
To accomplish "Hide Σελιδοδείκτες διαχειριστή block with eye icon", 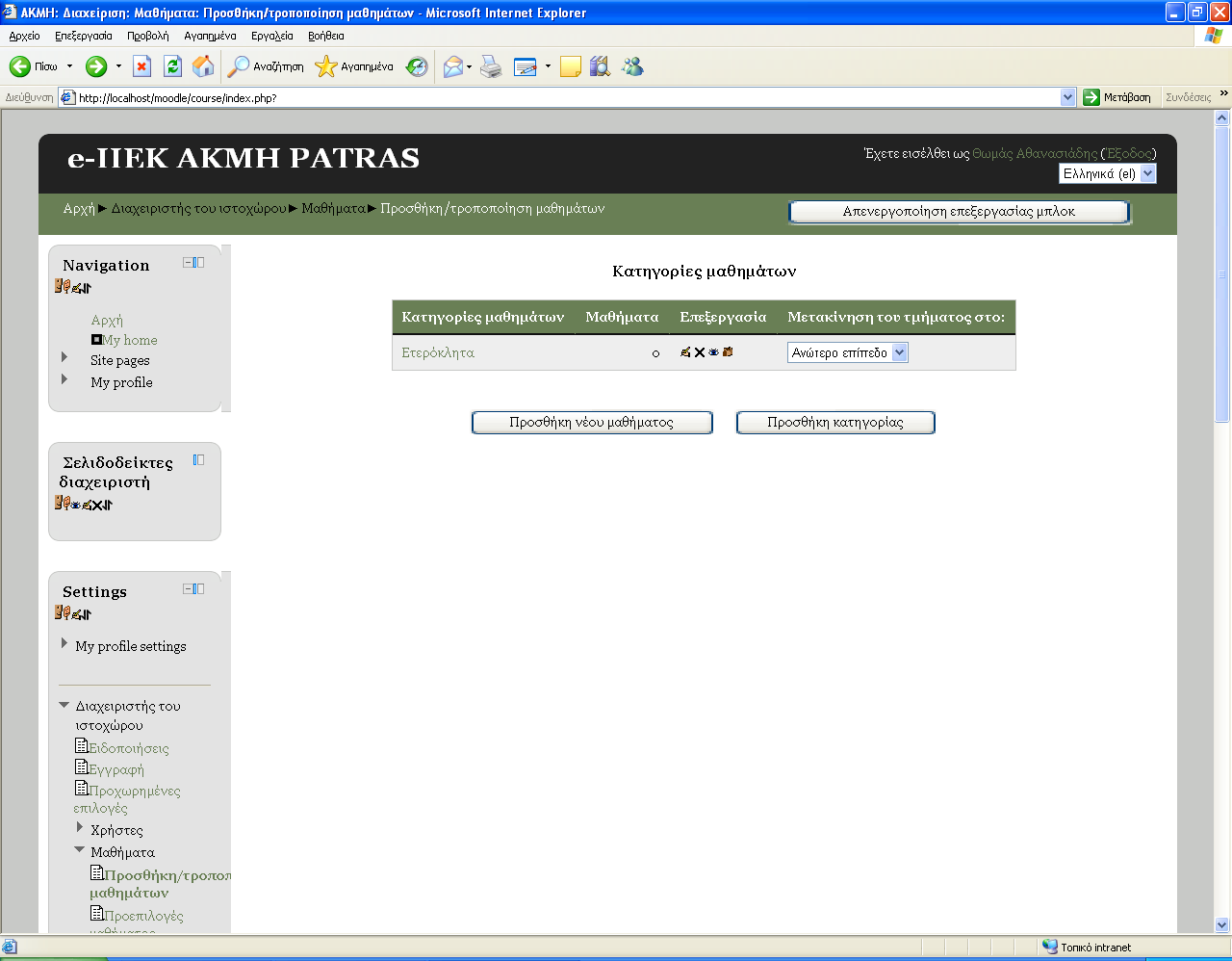I will [x=75, y=505].
